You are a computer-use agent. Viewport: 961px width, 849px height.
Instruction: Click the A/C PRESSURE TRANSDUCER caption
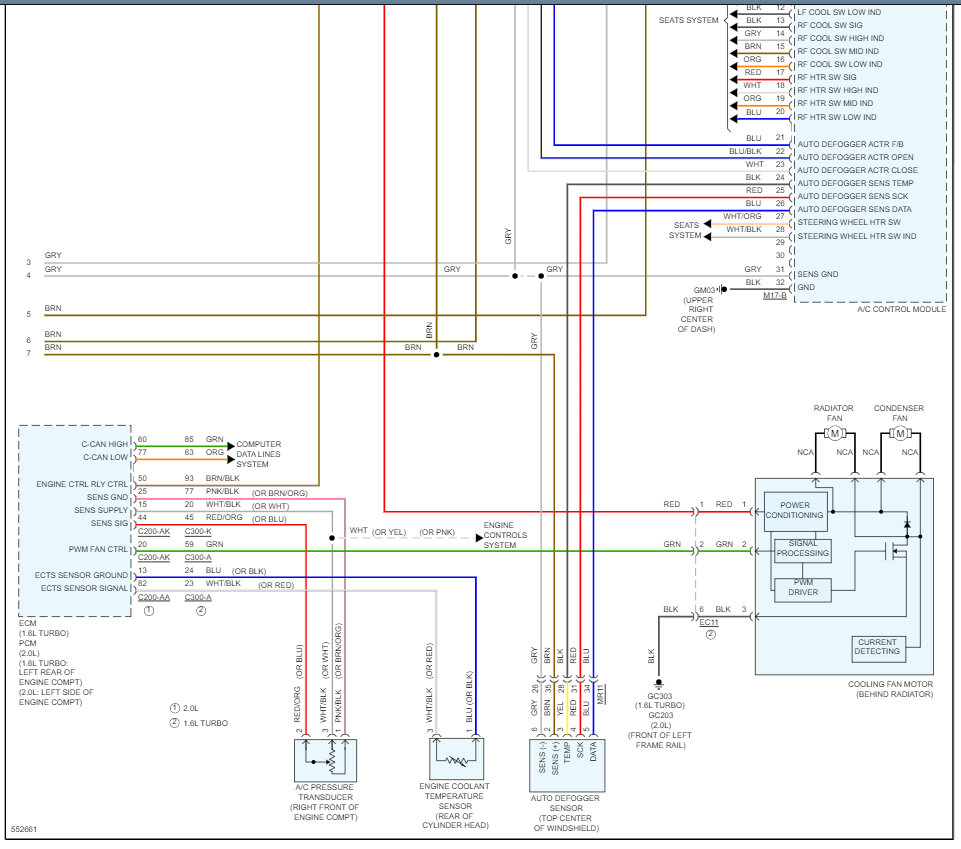coord(325,802)
